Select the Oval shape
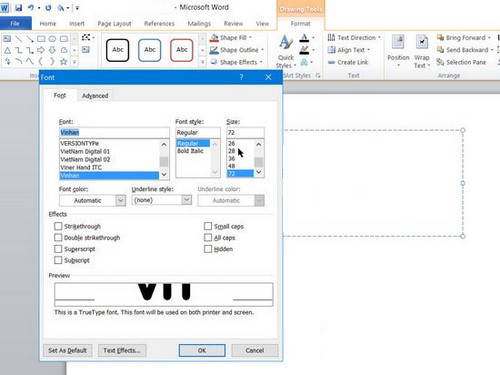The height and width of the screenshot is (375, 500). pos(52,39)
